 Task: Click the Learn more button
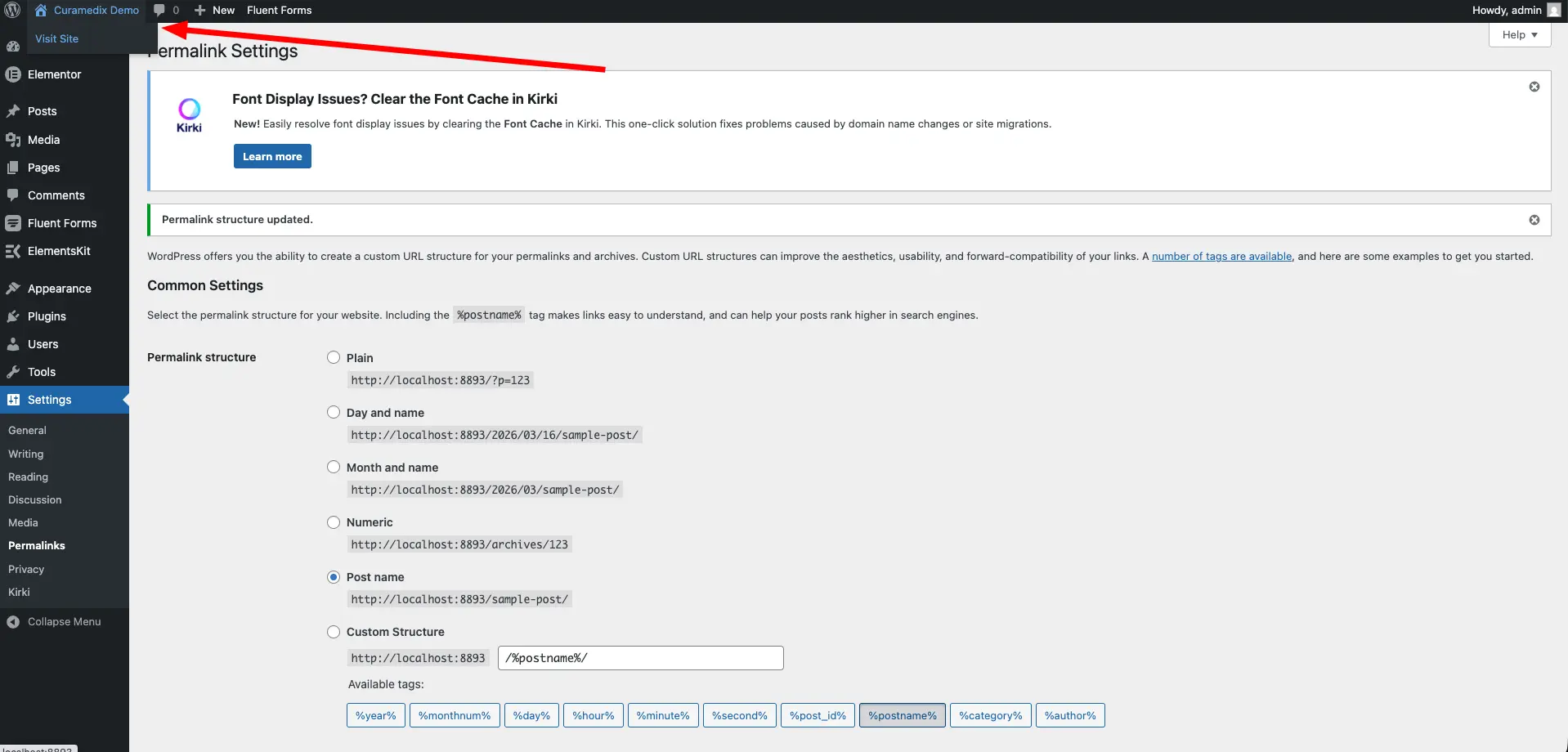click(x=271, y=155)
